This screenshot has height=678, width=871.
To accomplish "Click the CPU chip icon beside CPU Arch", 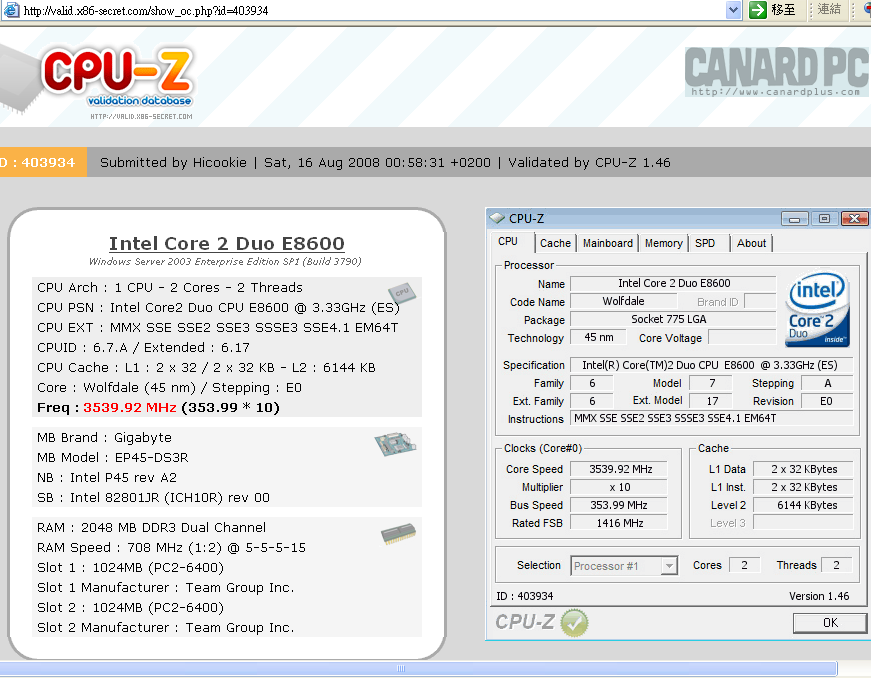I will coord(402,292).
